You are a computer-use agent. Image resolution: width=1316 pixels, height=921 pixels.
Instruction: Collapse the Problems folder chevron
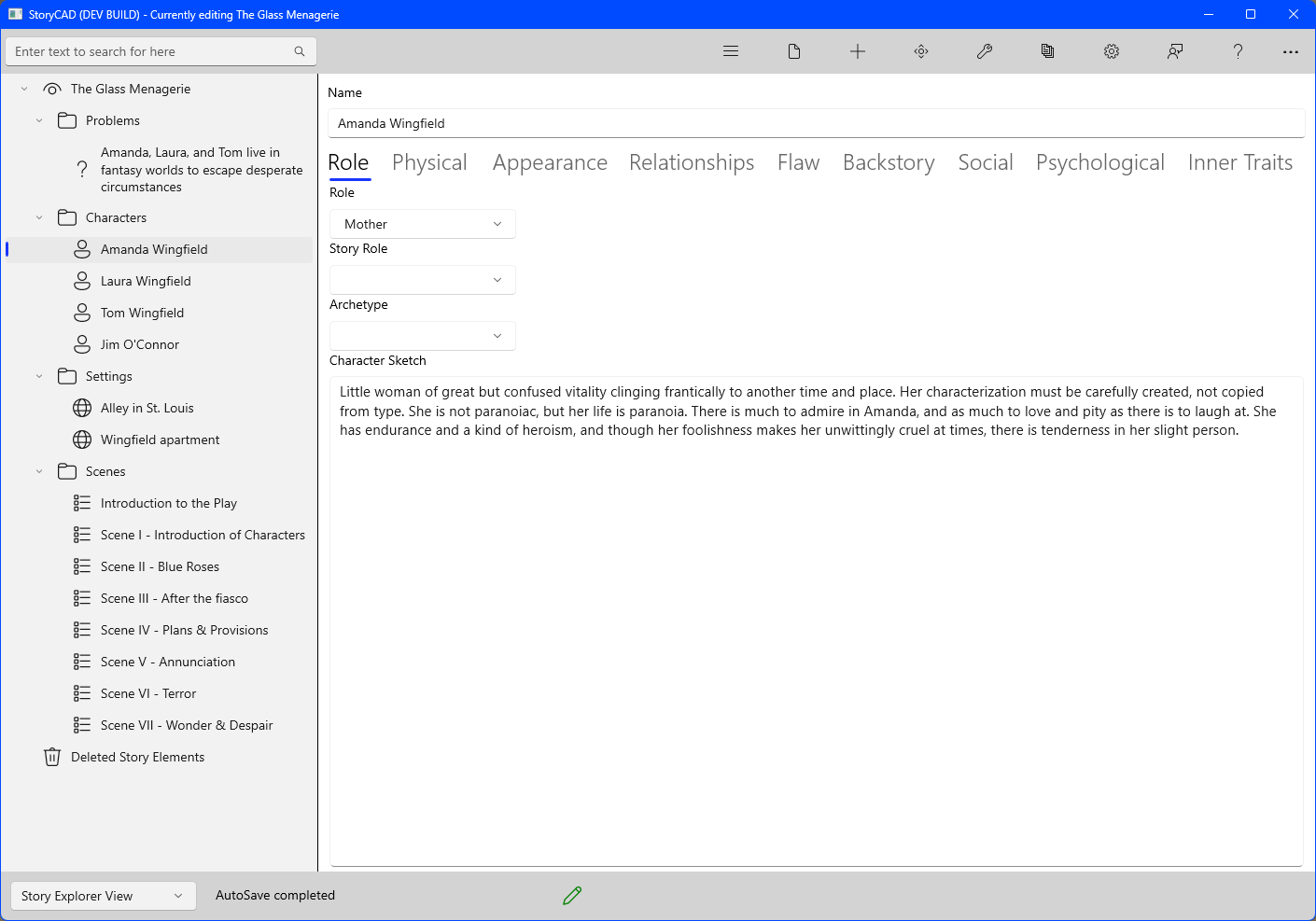coord(39,120)
